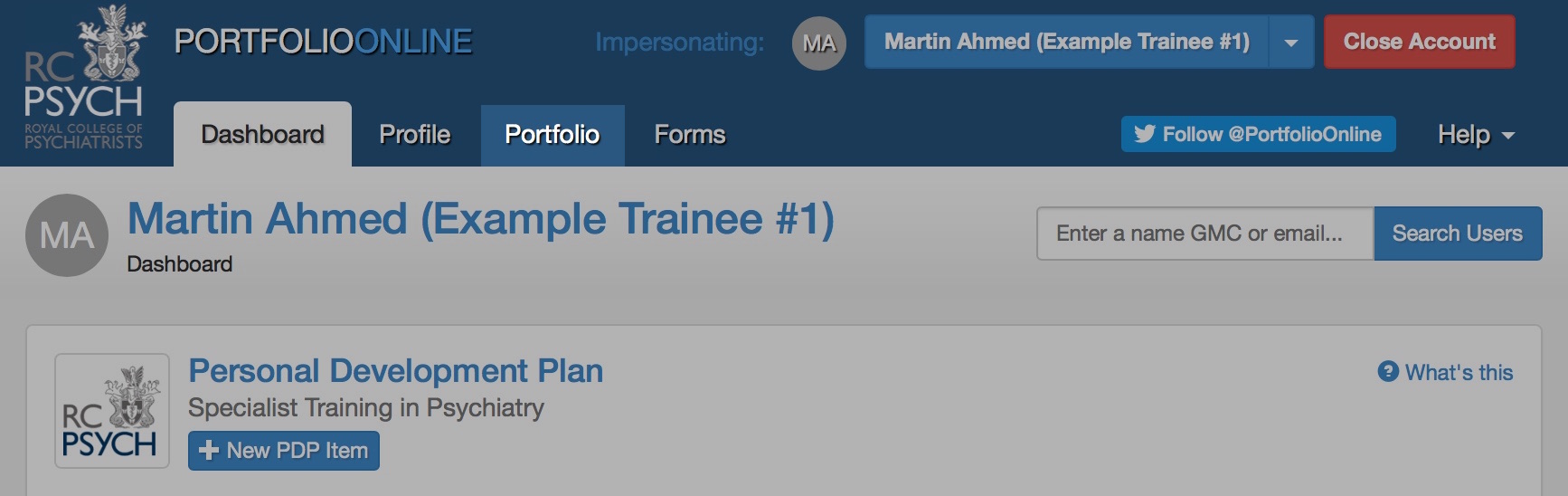Click the RC Psych thumbnail in PDP panel
The height and width of the screenshot is (496, 1568).
(112, 411)
